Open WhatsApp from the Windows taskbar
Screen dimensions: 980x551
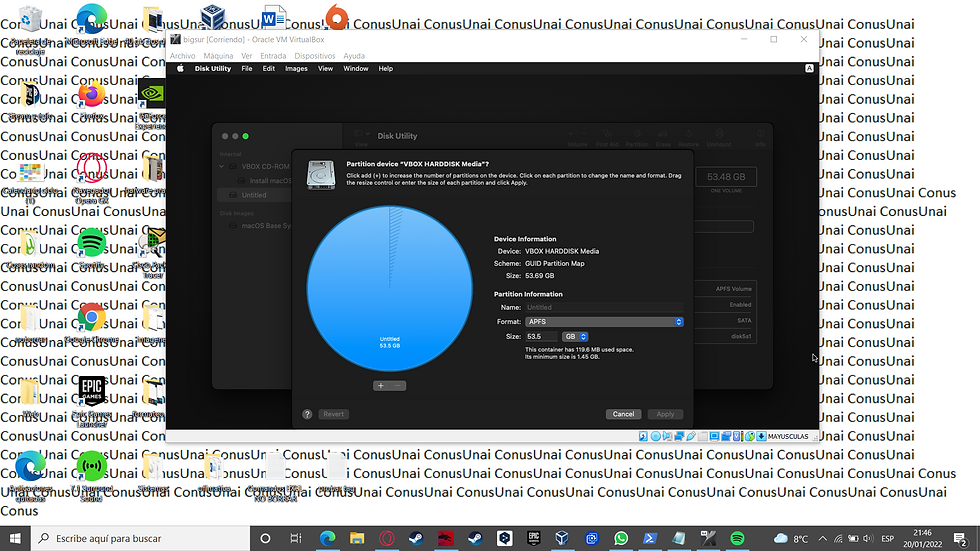621,538
